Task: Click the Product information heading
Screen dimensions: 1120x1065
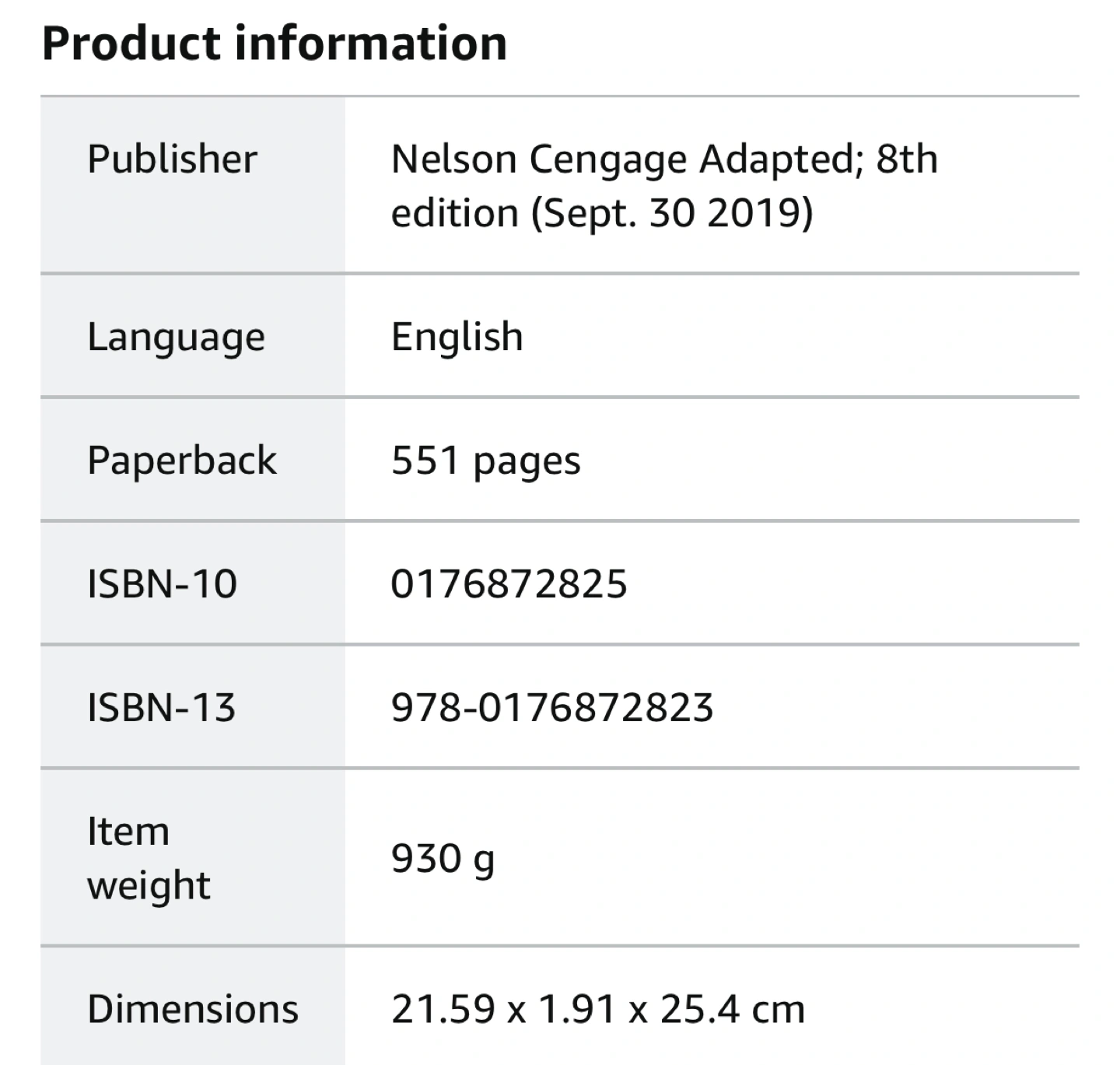Action: (274, 44)
